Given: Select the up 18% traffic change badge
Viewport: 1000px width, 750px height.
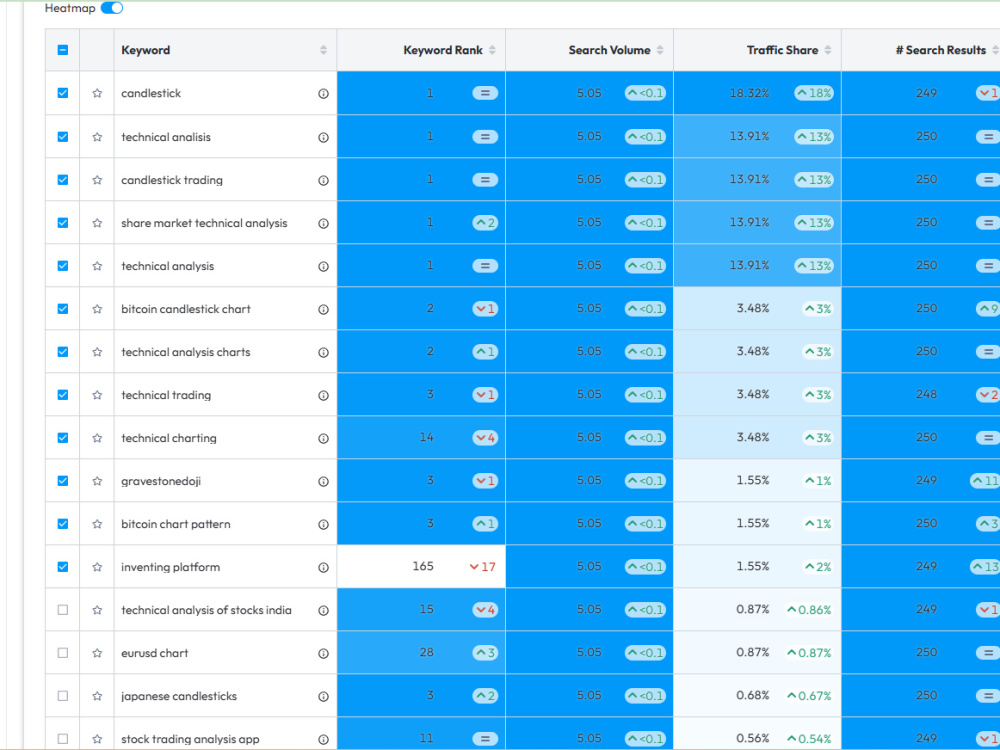Looking at the screenshot, I should (x=813, y=93).
